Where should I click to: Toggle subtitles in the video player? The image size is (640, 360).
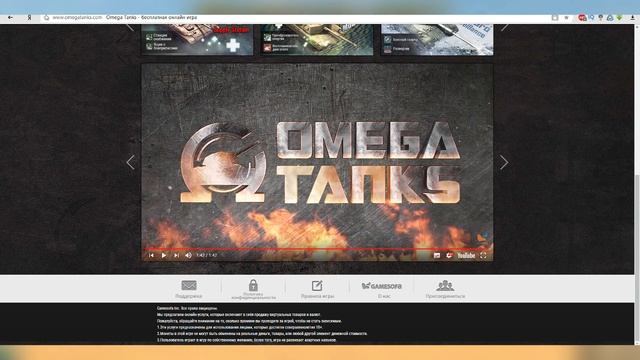(x=437, y=256)
